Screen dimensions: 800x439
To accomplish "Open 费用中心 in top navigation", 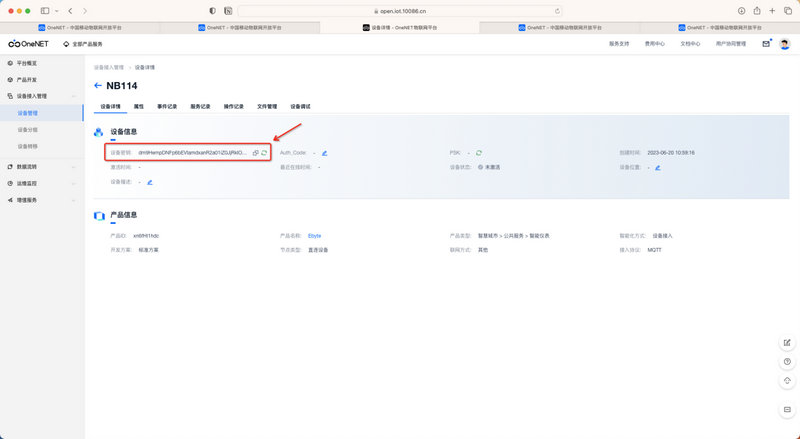I will pos(655,44).
